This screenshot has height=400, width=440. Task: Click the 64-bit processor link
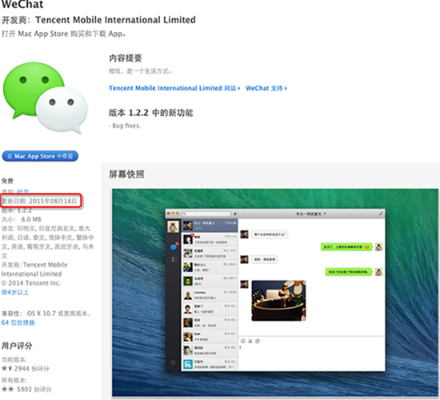(18, 322)
